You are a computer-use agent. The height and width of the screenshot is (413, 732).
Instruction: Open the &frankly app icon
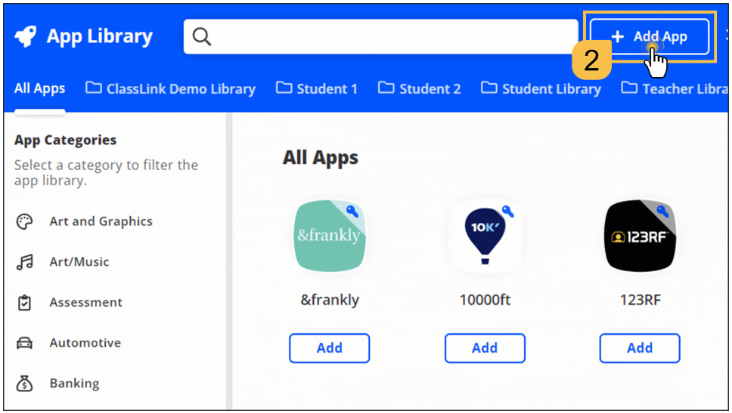pos(329,236)
